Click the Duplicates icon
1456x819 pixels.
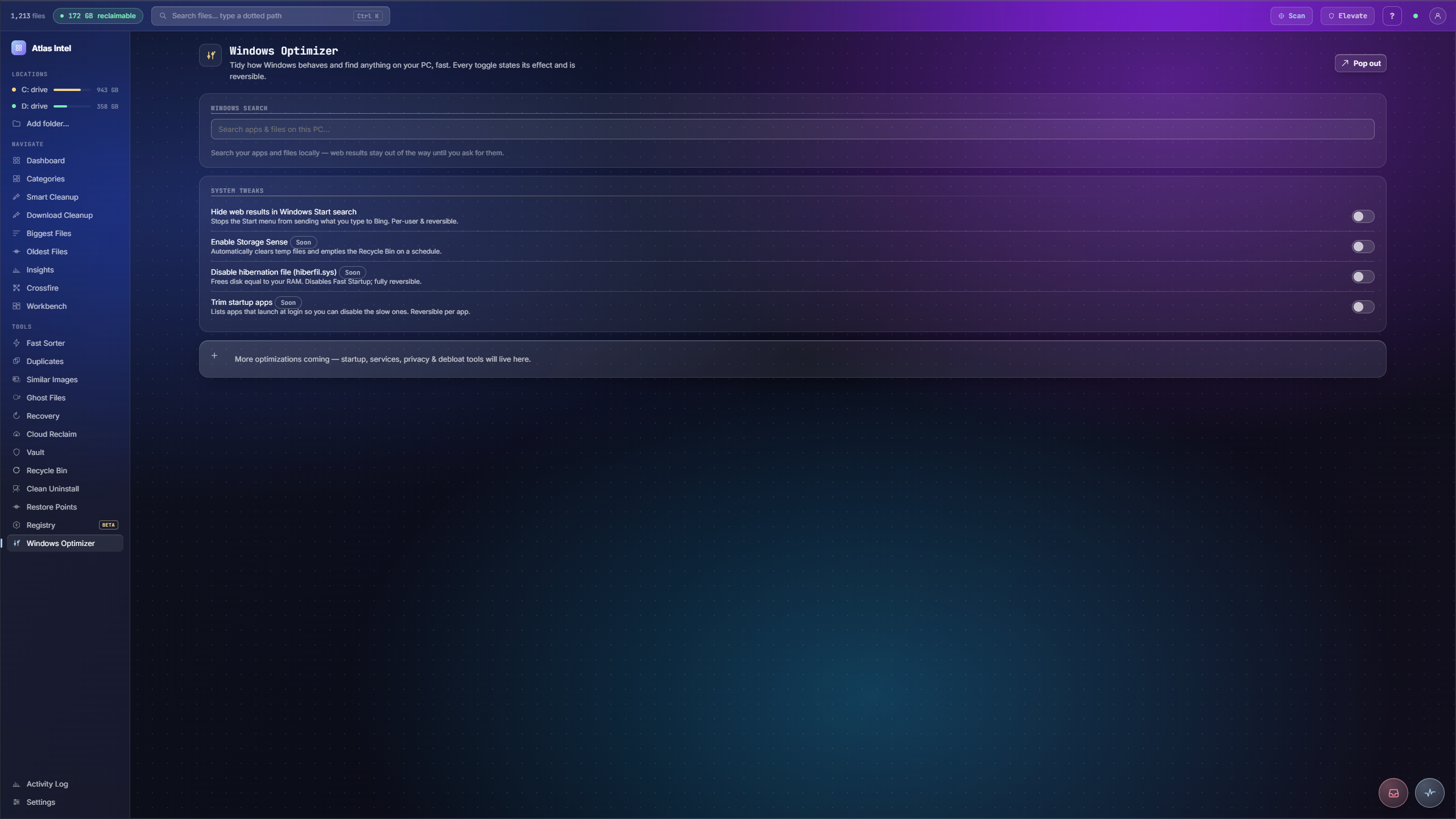pyautogui.click(x=16, y=362)
